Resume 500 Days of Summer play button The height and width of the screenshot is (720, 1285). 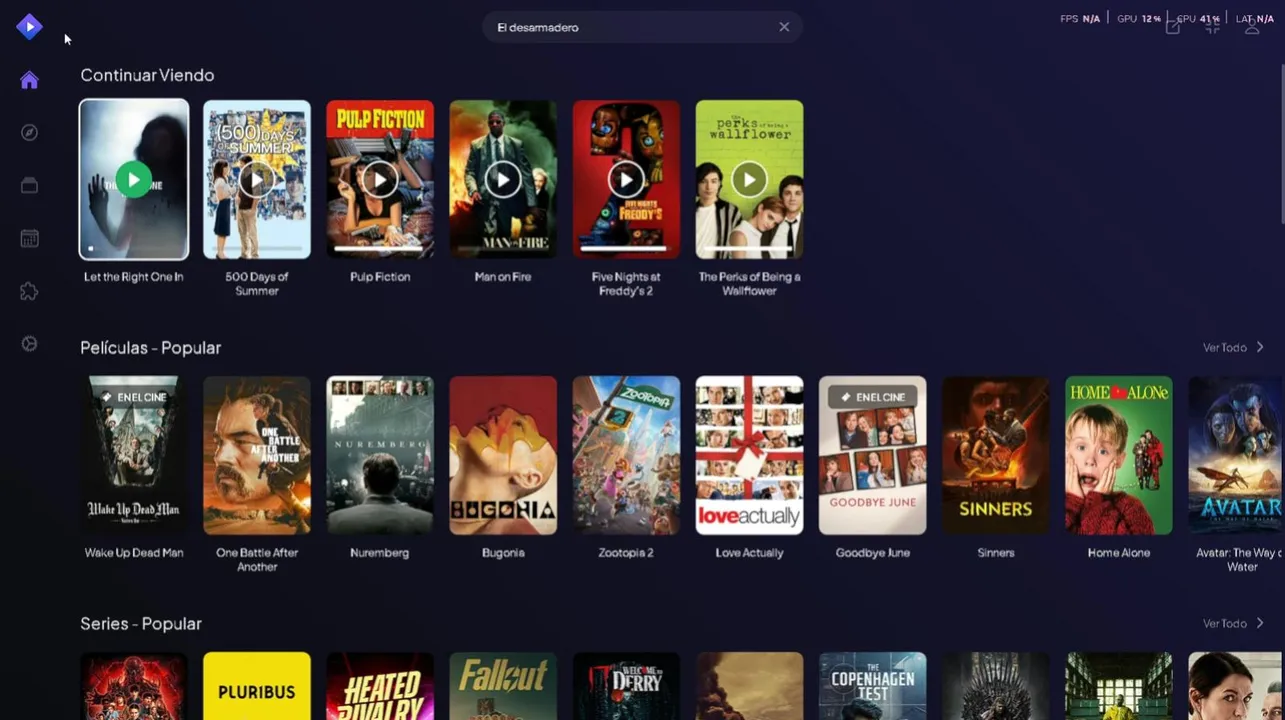coord(257,180)
